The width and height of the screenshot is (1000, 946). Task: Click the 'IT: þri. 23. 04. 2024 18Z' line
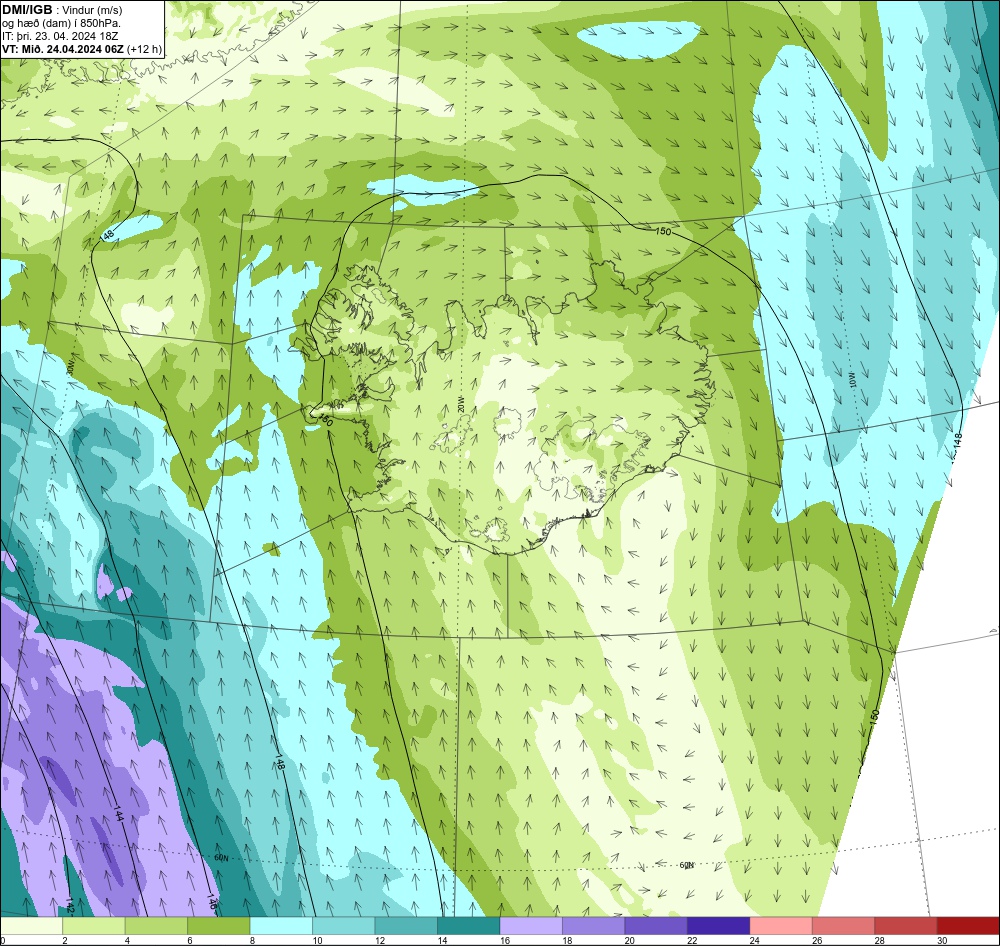click(x=61, y=36)
